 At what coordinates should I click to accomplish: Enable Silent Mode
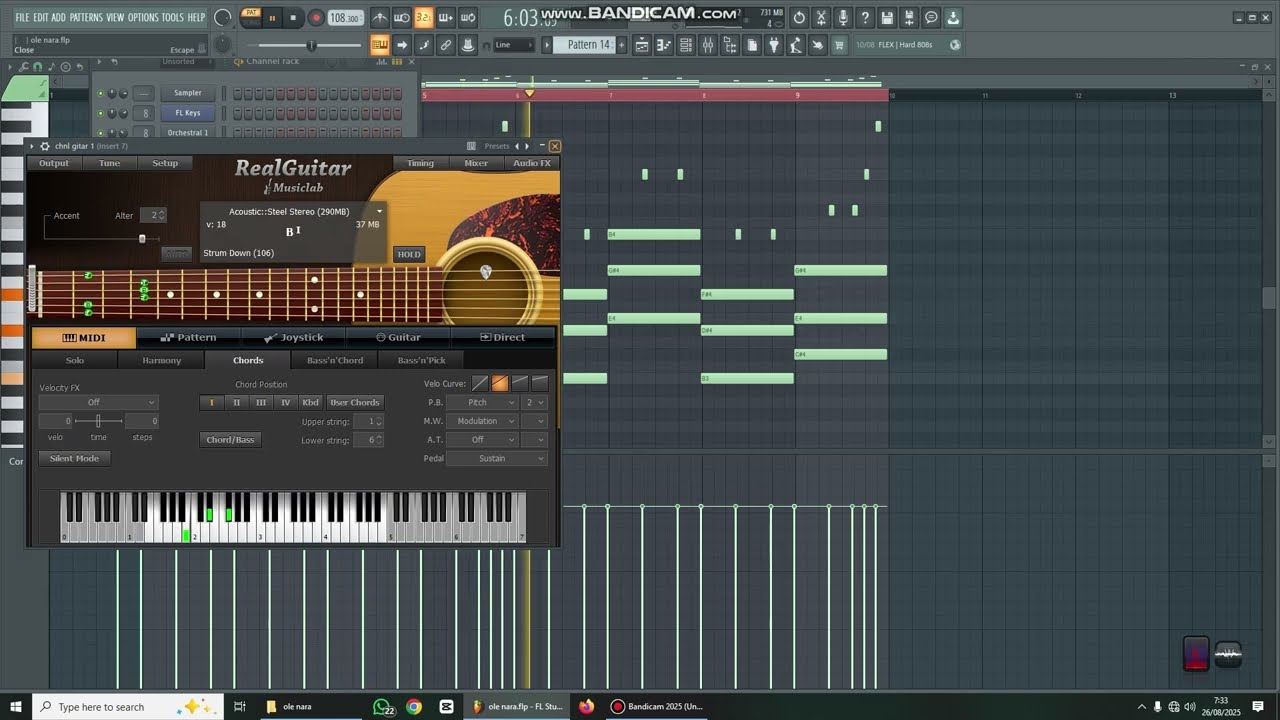[74, 458]
